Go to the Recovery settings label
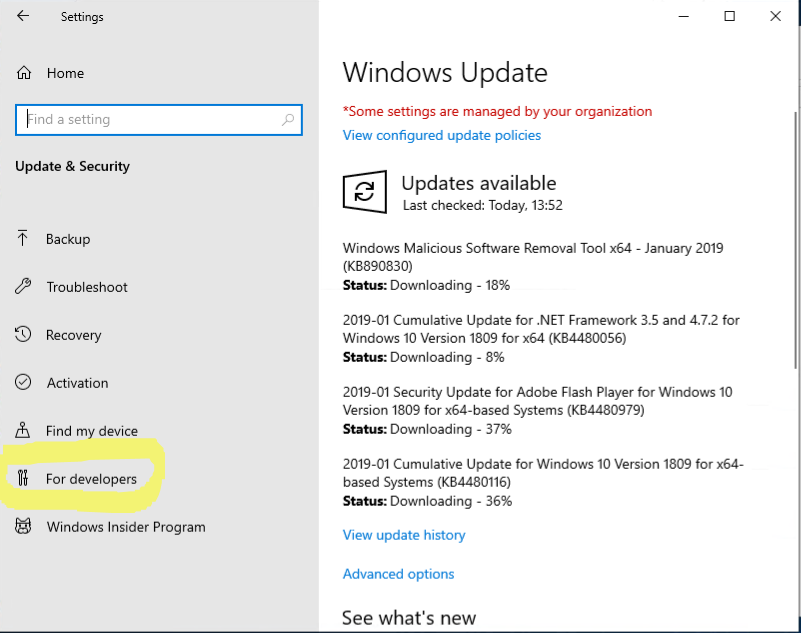This screenshot has width=801, height=633. click(x=74, y=335)
